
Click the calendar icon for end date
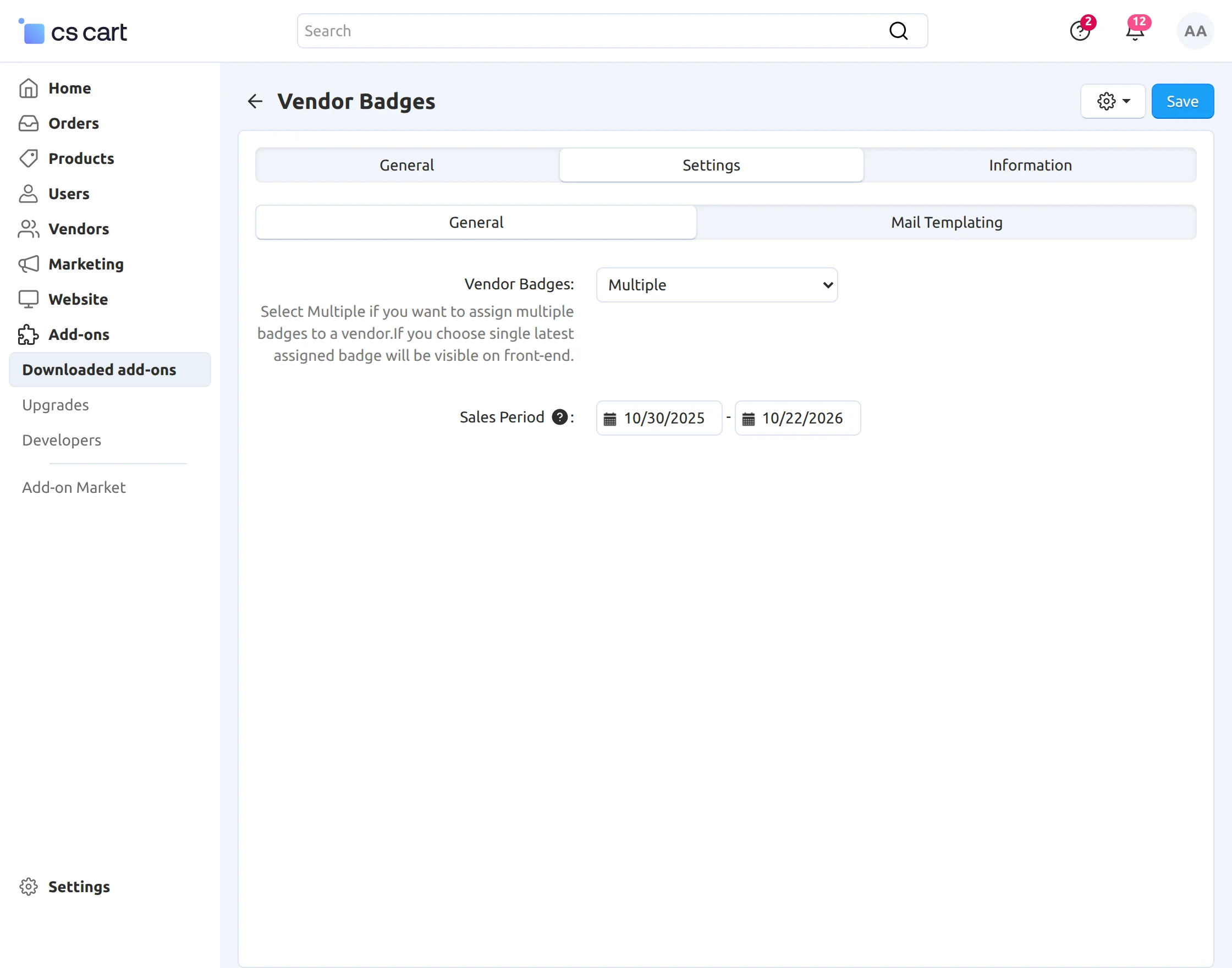coord(748,419)
